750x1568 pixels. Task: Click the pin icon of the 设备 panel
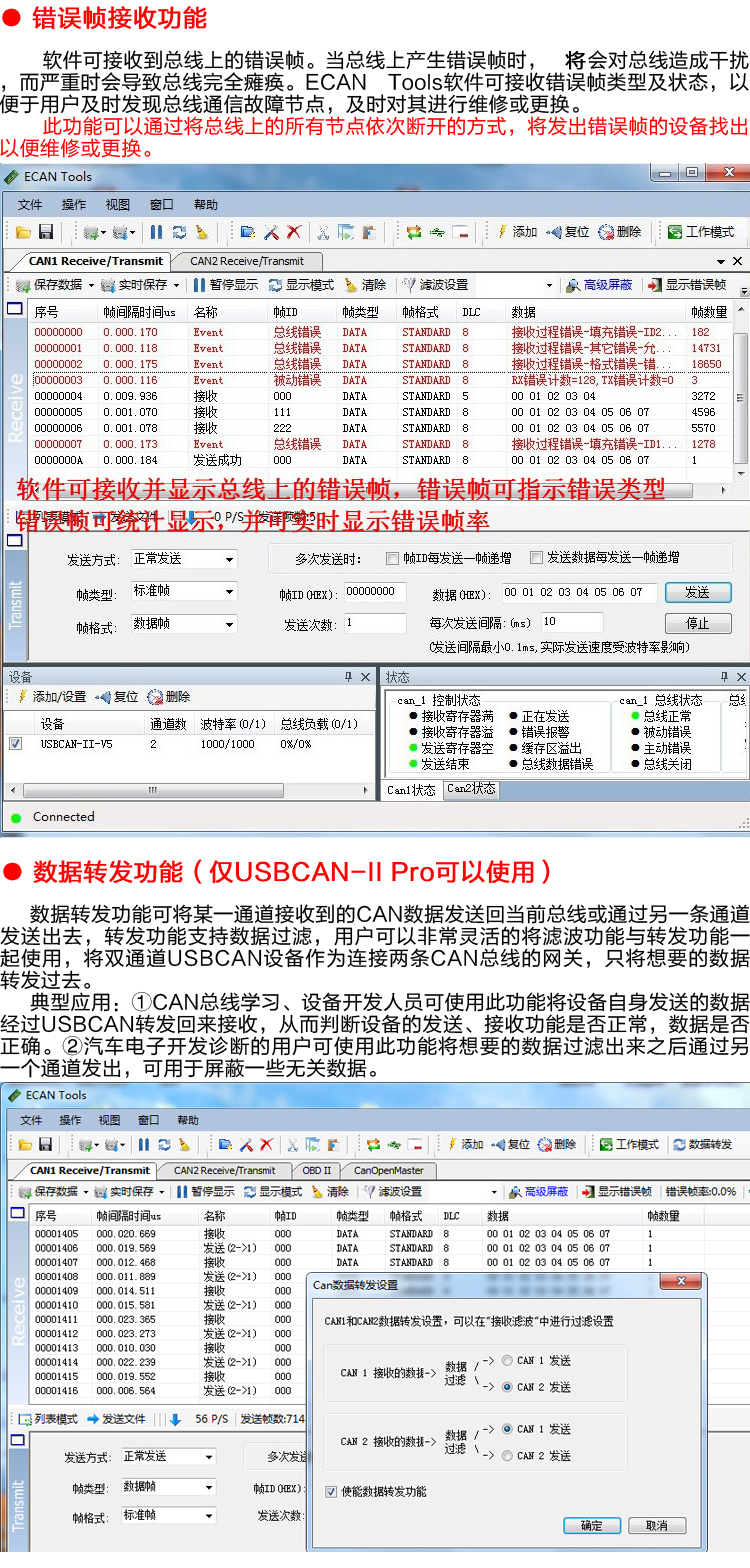point(348,677)
